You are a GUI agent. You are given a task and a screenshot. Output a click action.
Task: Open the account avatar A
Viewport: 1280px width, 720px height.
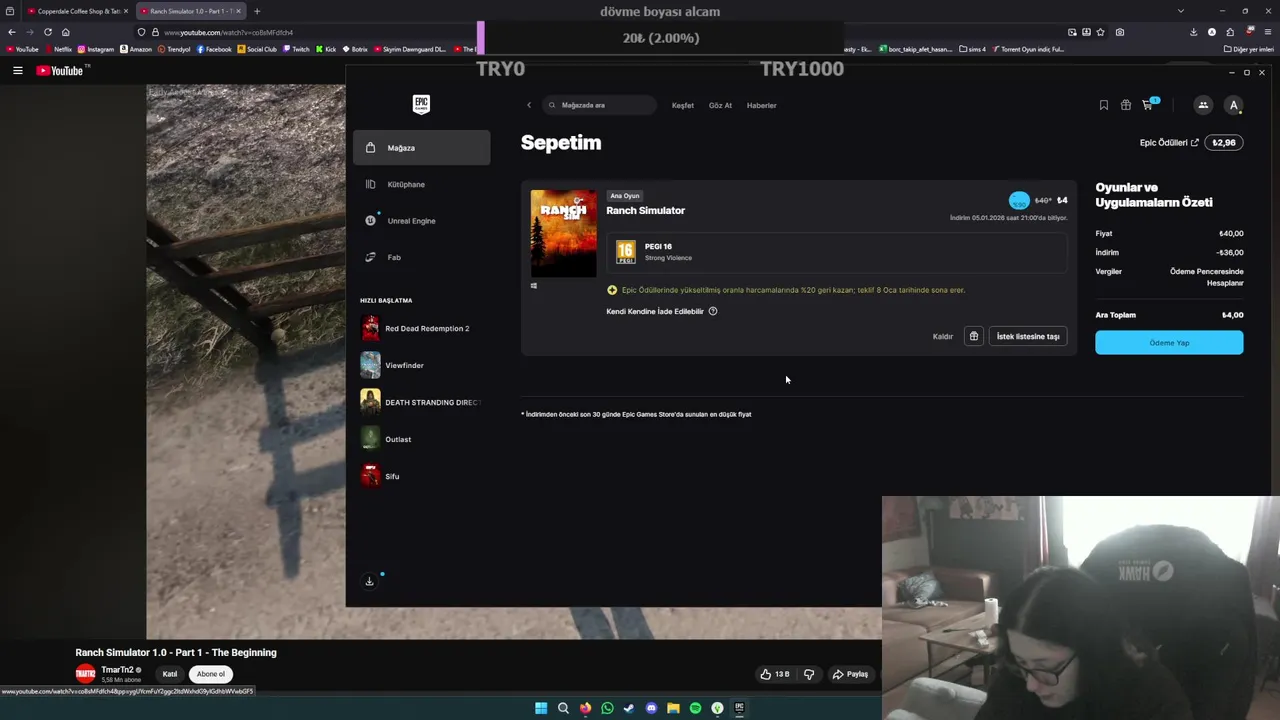tap(1234, 105)
